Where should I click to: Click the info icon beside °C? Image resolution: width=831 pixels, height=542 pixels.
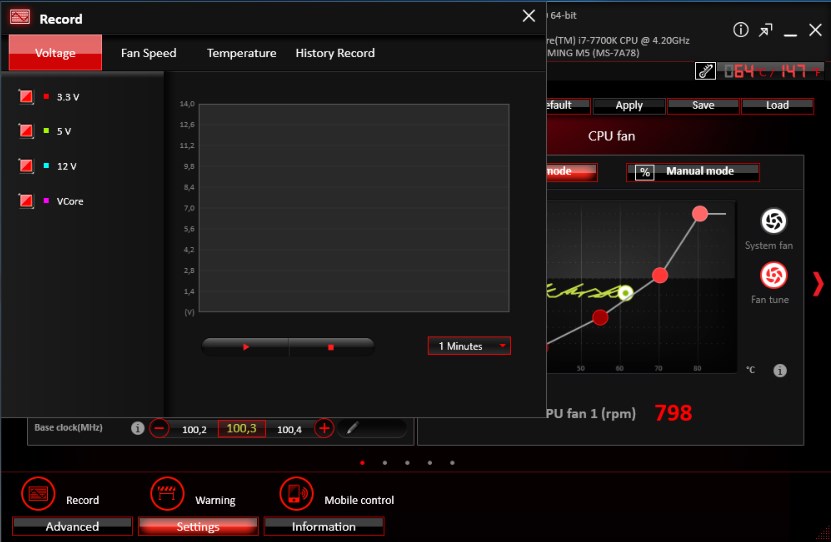pos(780,370)
